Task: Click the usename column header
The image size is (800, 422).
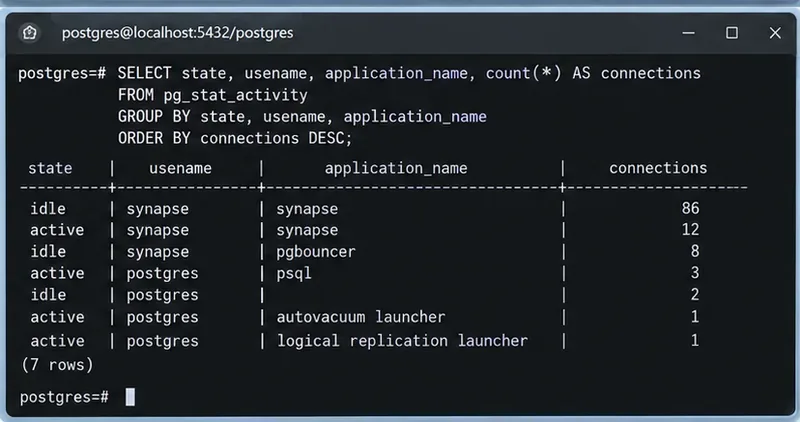Action: coord(180,168)
